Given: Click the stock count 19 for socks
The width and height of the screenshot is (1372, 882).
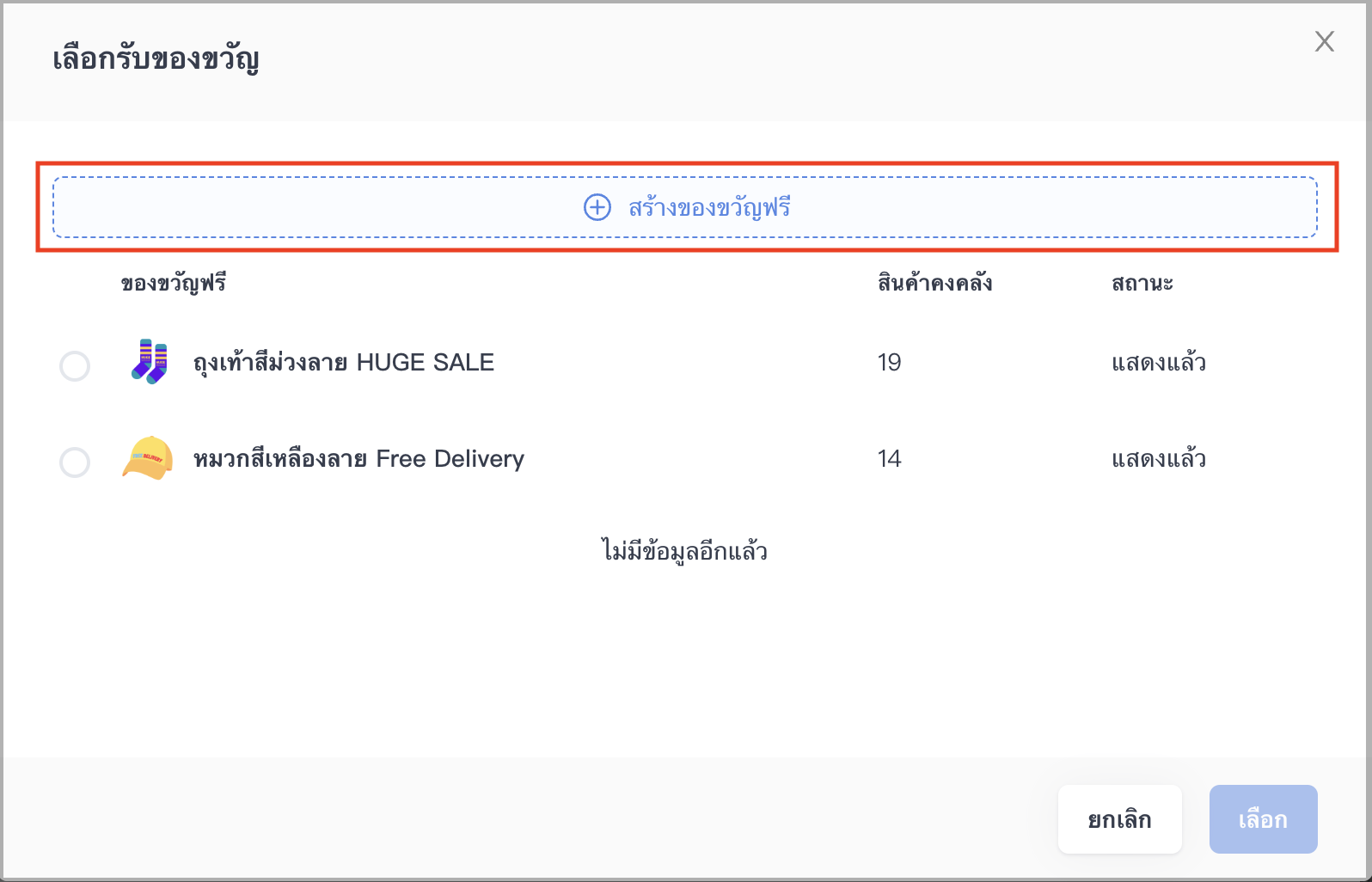Looking at the screenshot, I should click(x=889, y=362).
